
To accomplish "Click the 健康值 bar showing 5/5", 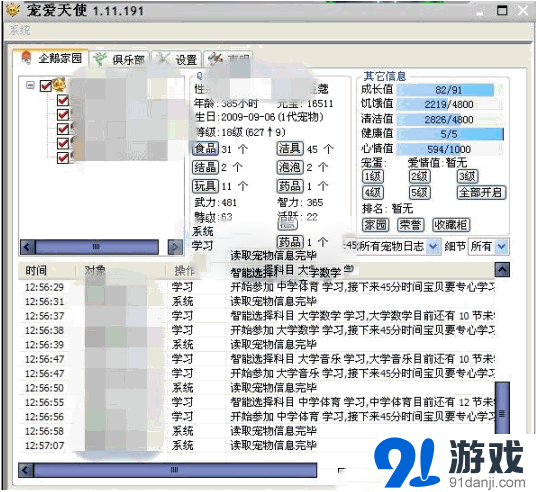I will tap(450, 134).
